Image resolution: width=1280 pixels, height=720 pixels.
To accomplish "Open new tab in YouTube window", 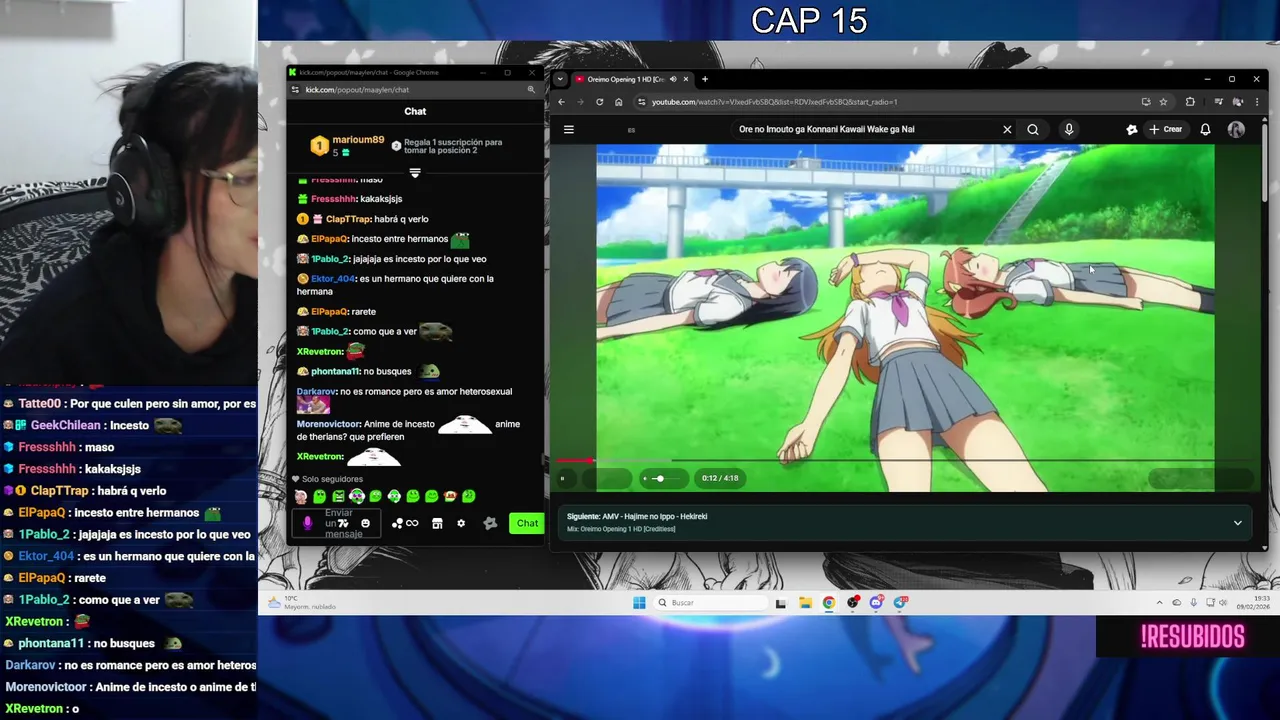I will click(x=704, y=79).
